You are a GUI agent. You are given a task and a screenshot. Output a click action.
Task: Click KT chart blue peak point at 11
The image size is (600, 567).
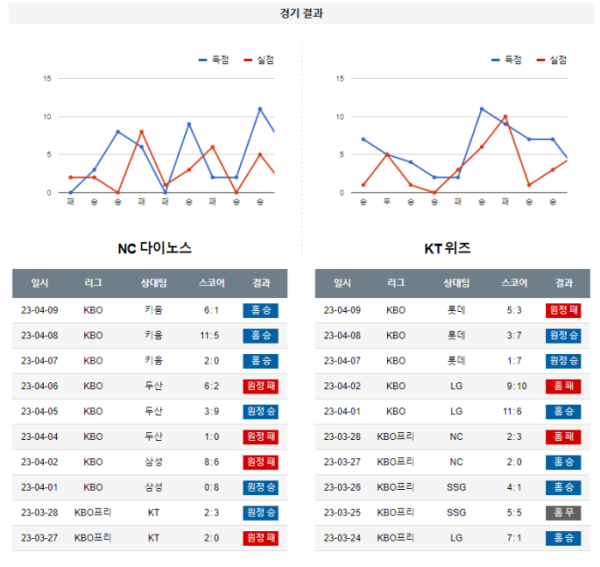click(482, 109)
